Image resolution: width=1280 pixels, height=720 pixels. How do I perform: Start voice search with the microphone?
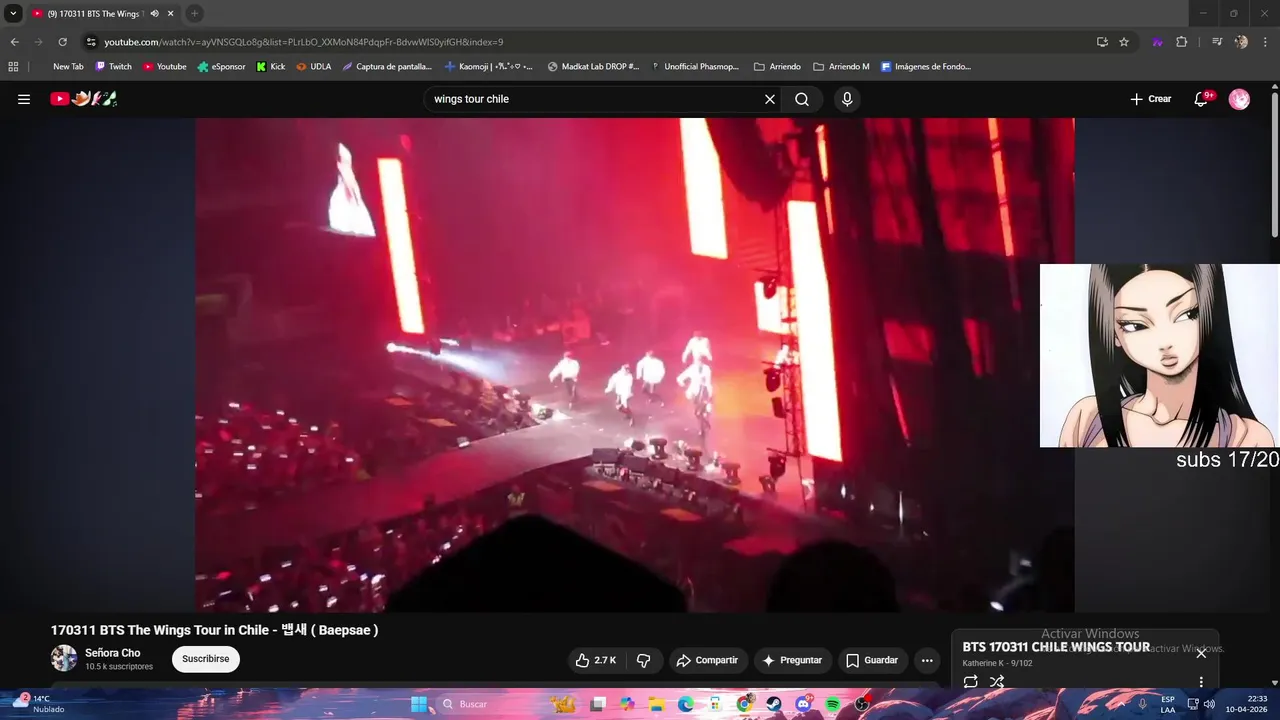[x=847, y=99]
